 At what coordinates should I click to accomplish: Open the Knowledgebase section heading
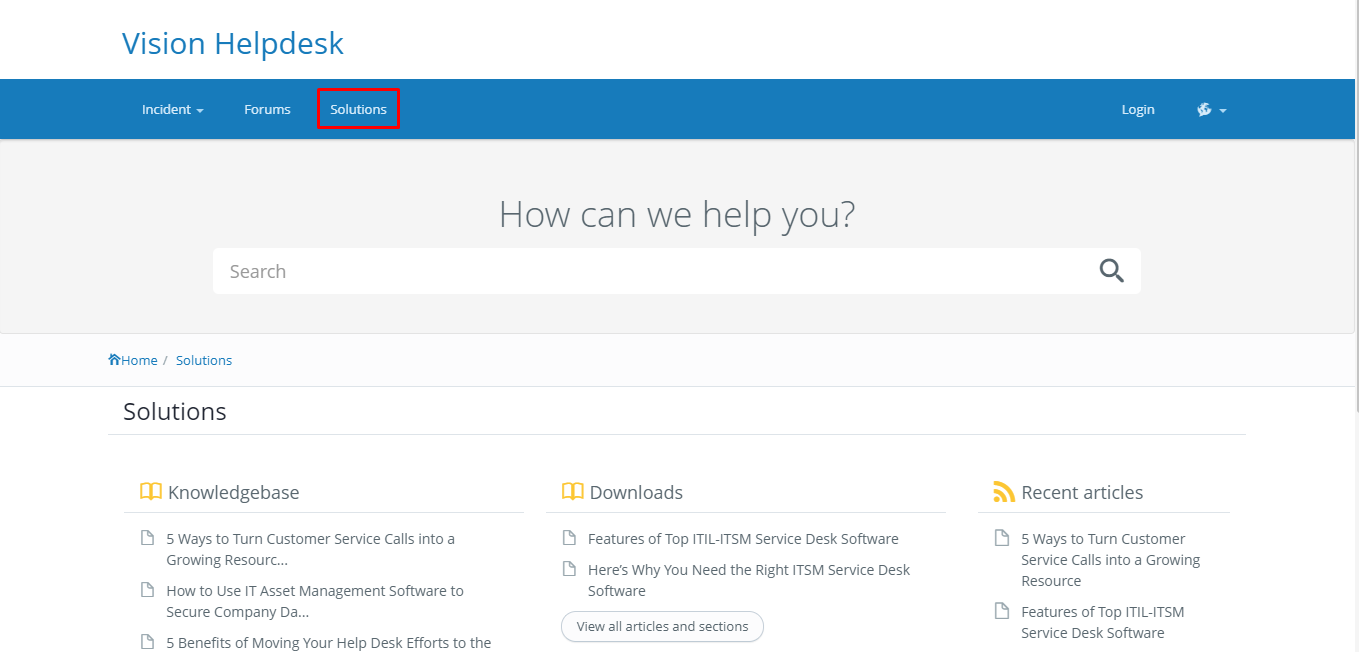(x=233, y=492)
